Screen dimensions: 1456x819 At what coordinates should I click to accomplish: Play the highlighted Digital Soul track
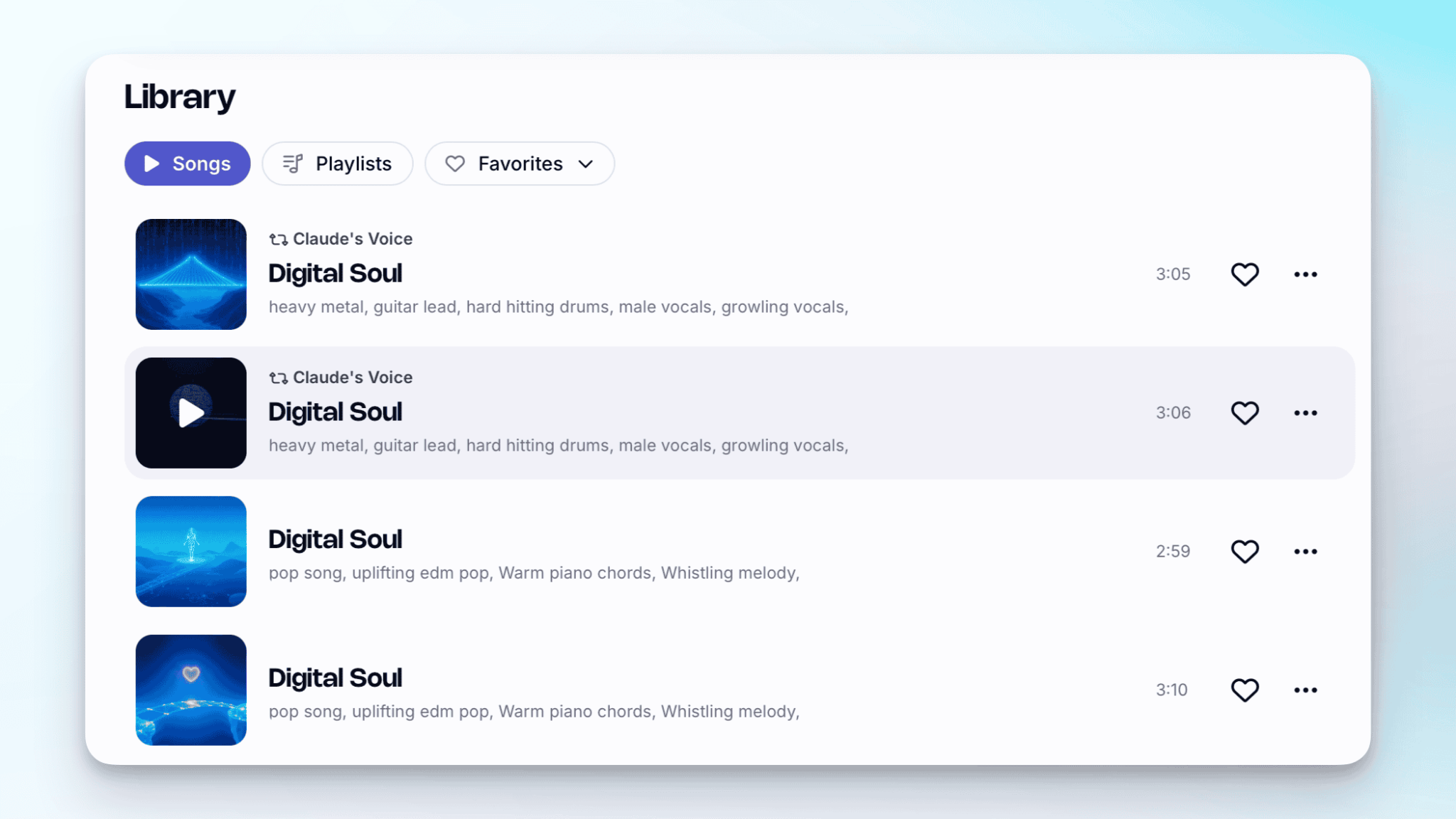pos(191,413)
